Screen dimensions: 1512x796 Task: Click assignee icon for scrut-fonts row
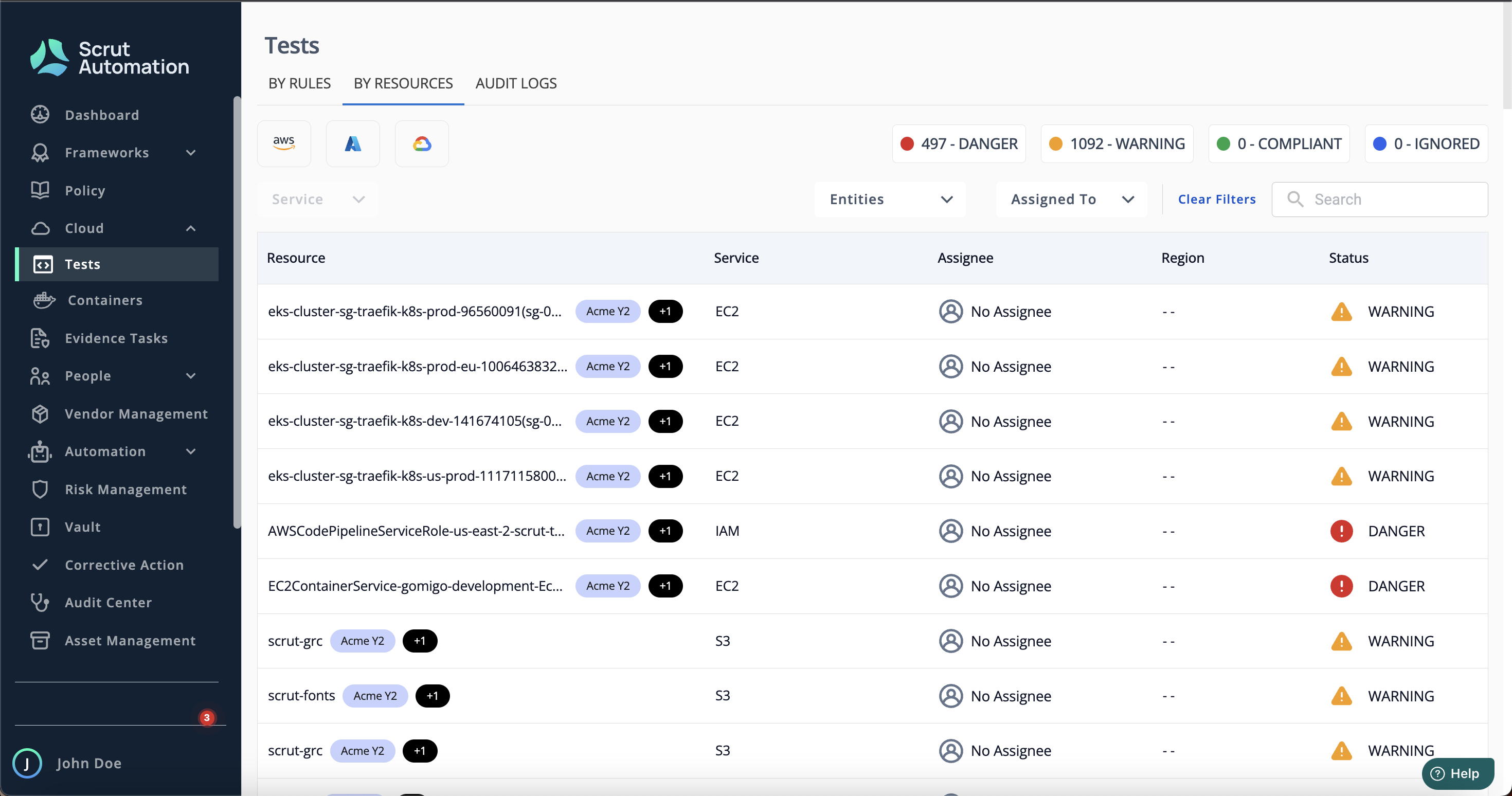coord(950,696)
